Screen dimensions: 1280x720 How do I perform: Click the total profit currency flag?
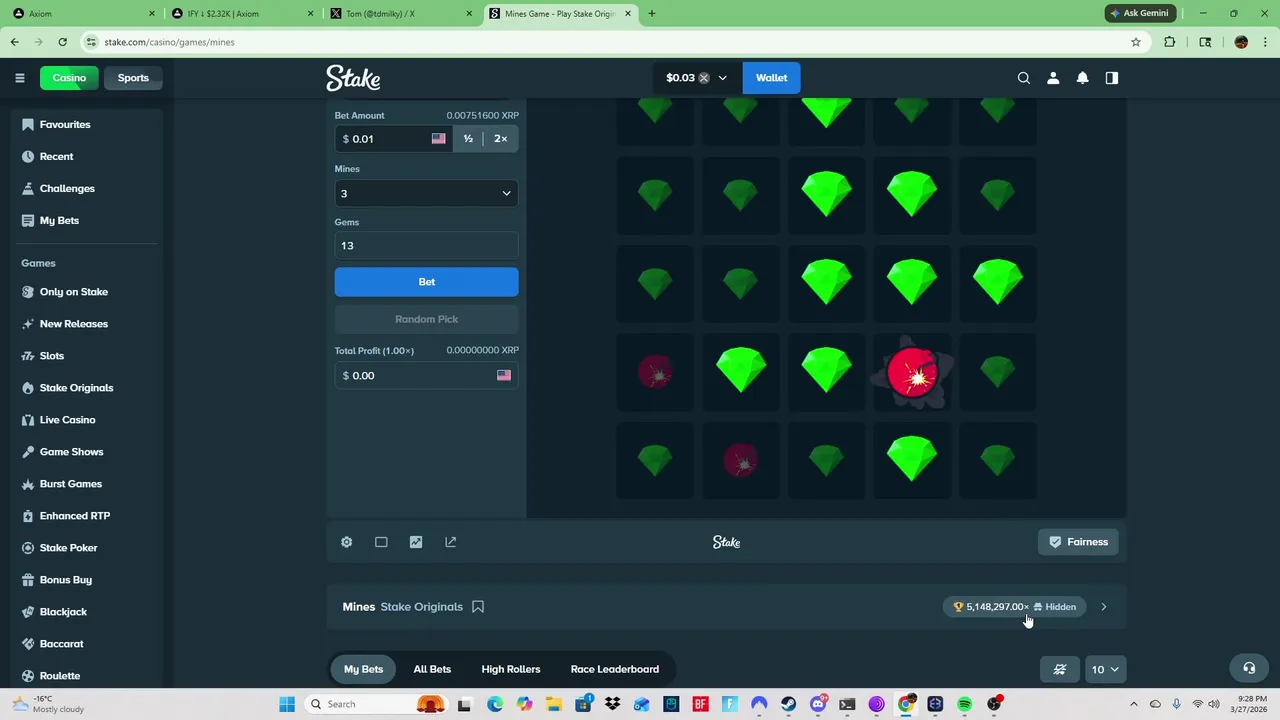pos(504,375)
